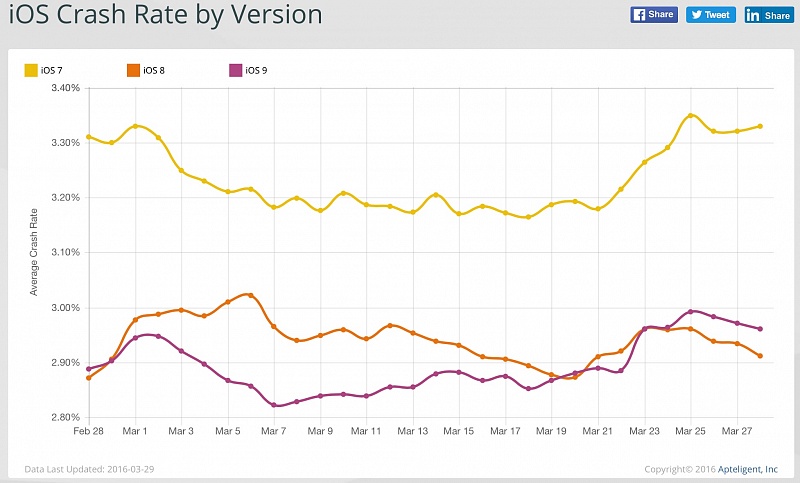The image size is (800, 483).
Task: Click the yellow iOS 7 color swatch
Action: click(30, 70)
